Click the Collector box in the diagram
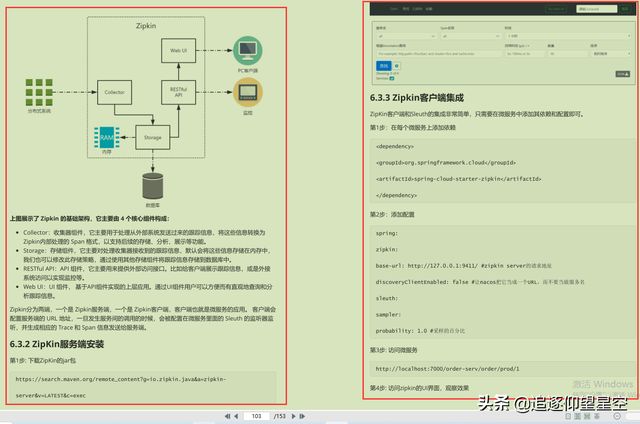 click(x=114, y=92)
